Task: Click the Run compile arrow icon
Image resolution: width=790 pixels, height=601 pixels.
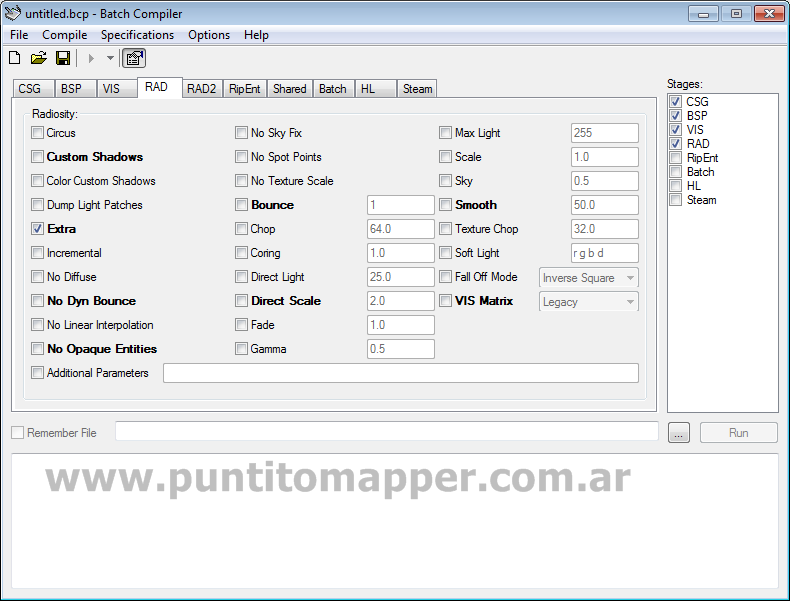Action: tap(91, 58)
